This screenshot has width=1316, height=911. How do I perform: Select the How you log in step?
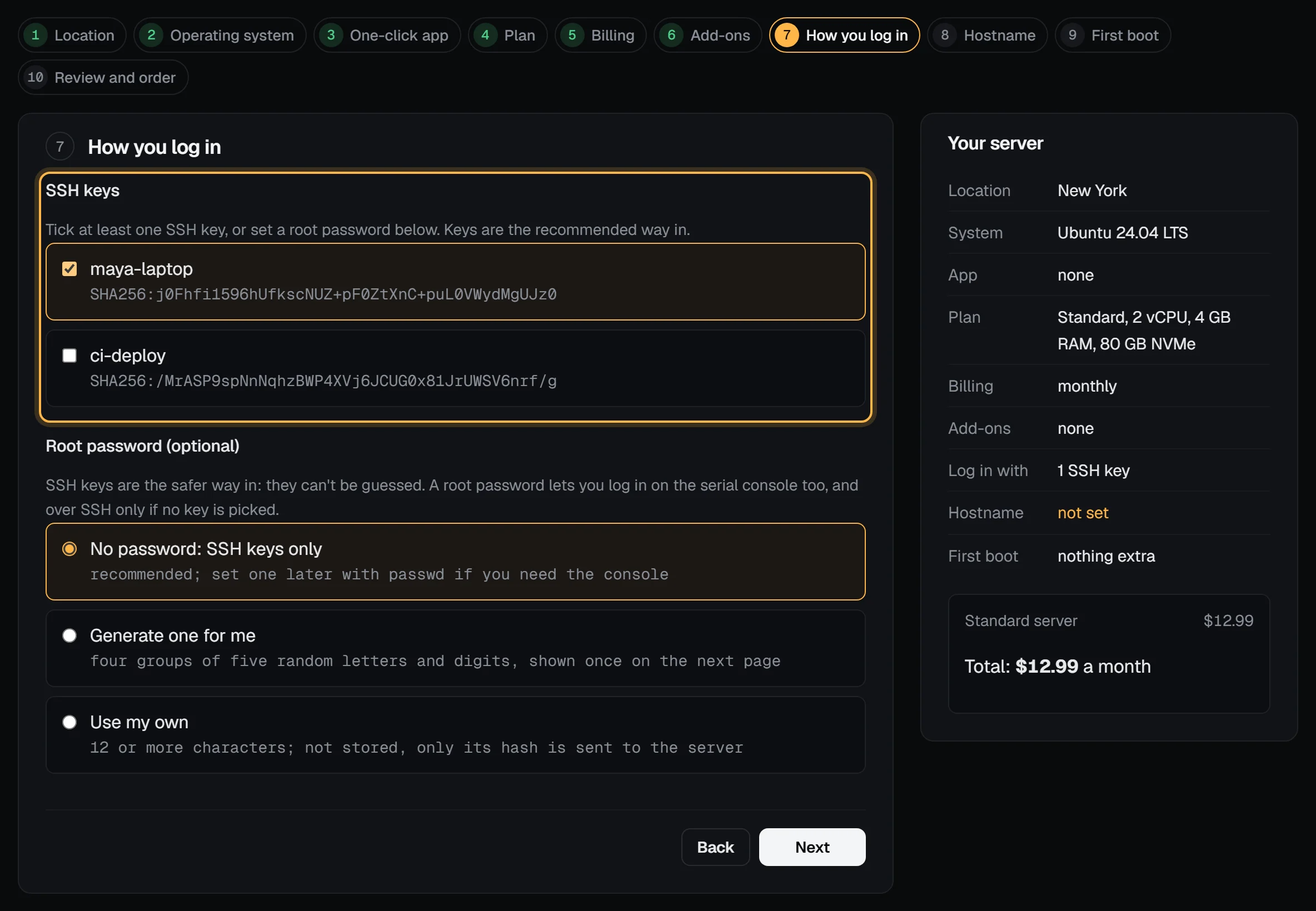click(844, 36)
